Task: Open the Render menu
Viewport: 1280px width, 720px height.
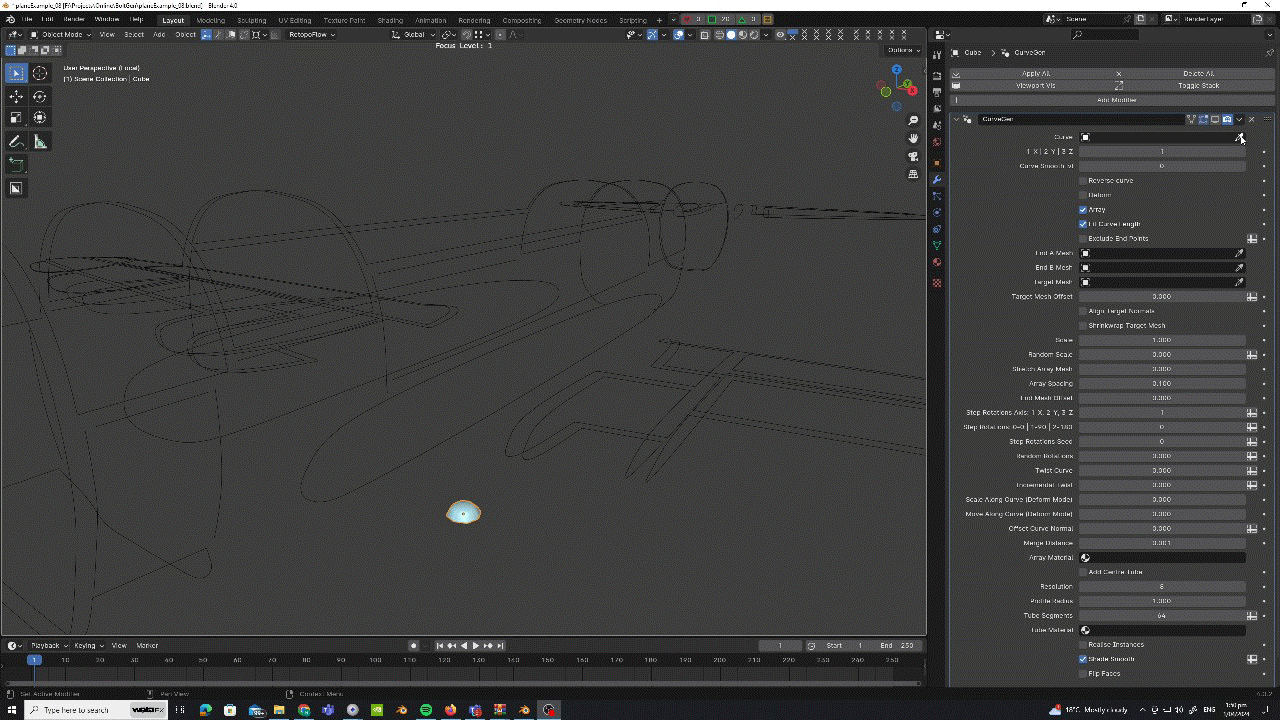Action: tap(74, 20)
